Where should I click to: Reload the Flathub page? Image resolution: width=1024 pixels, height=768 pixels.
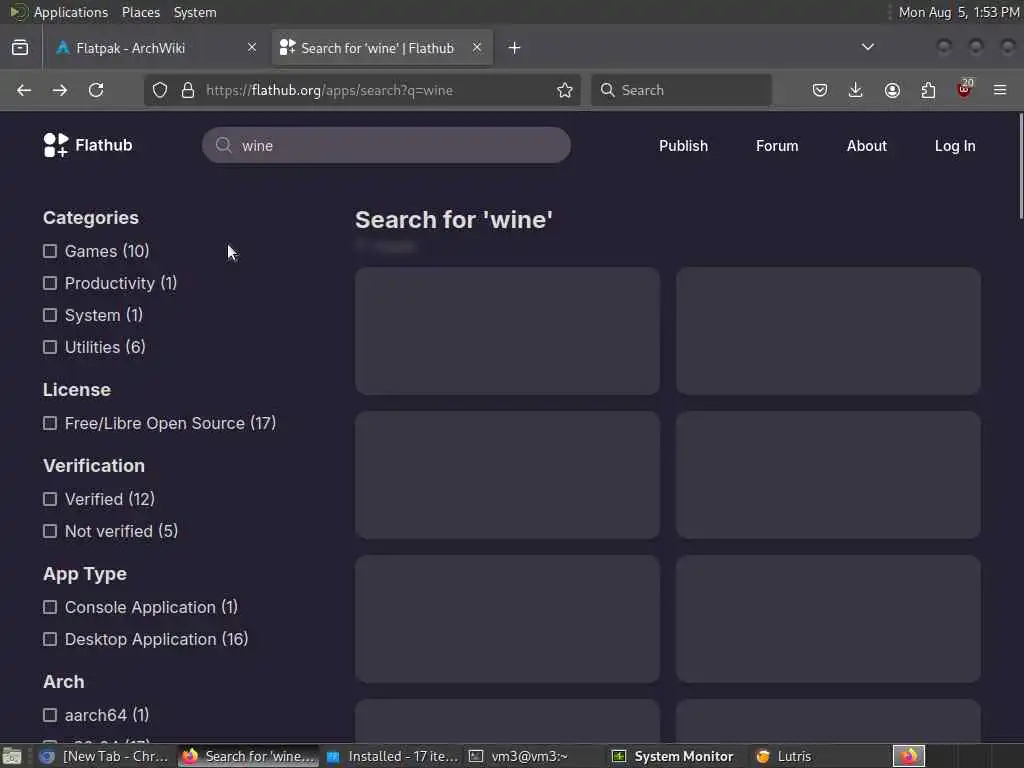[96, 90]
